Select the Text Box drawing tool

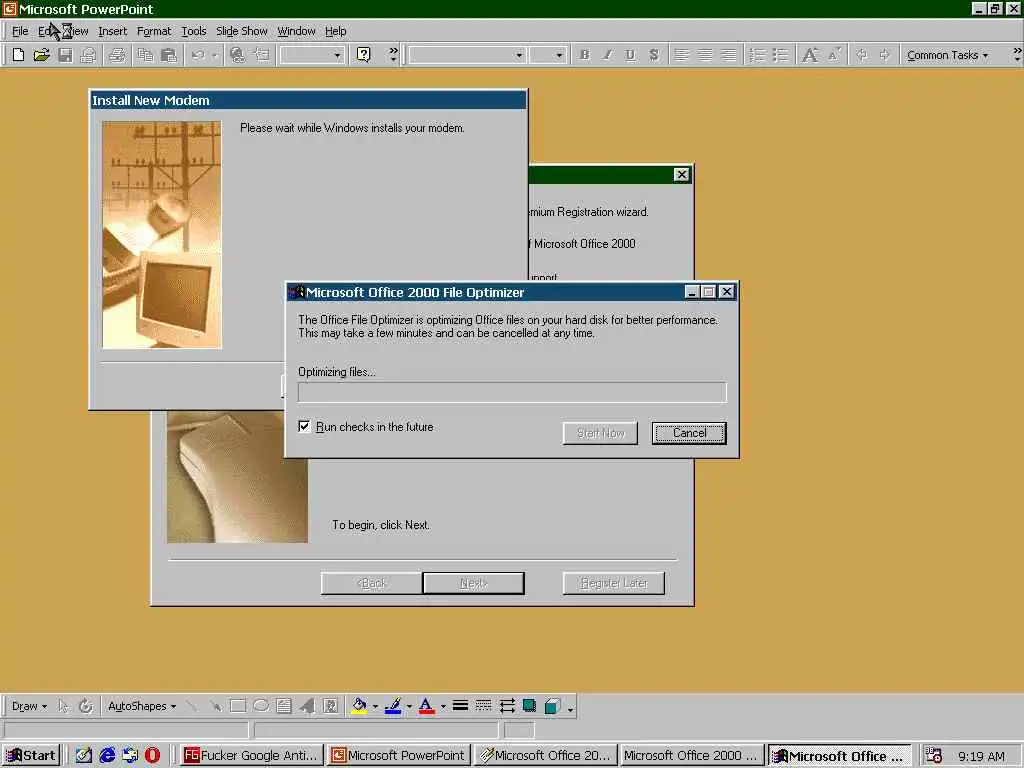click(x=283, y=705)
